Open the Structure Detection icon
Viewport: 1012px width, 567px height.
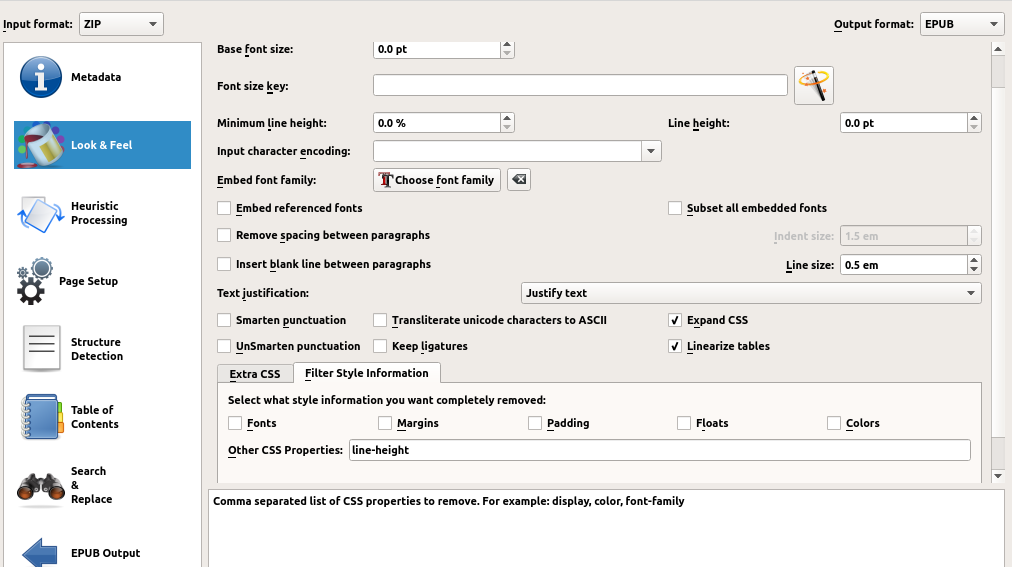click(41, 349)
